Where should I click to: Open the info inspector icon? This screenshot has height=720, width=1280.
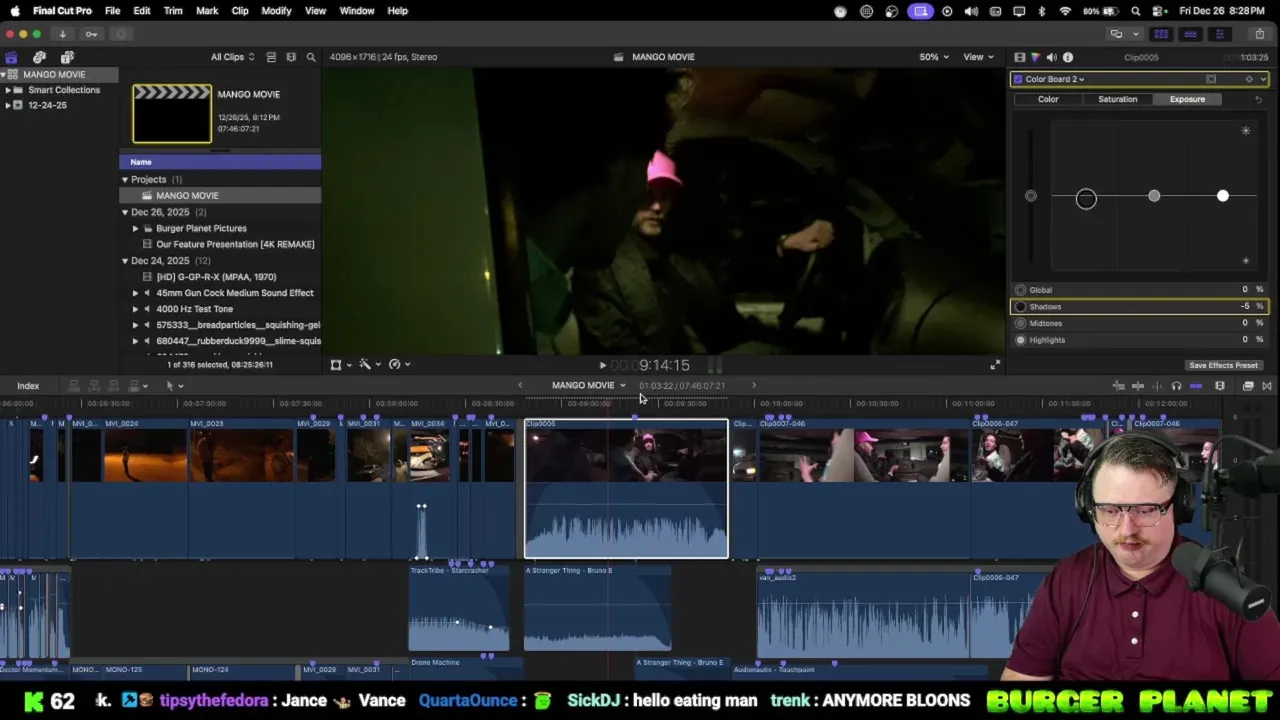pyautogui.click(x=1067, y=57)
